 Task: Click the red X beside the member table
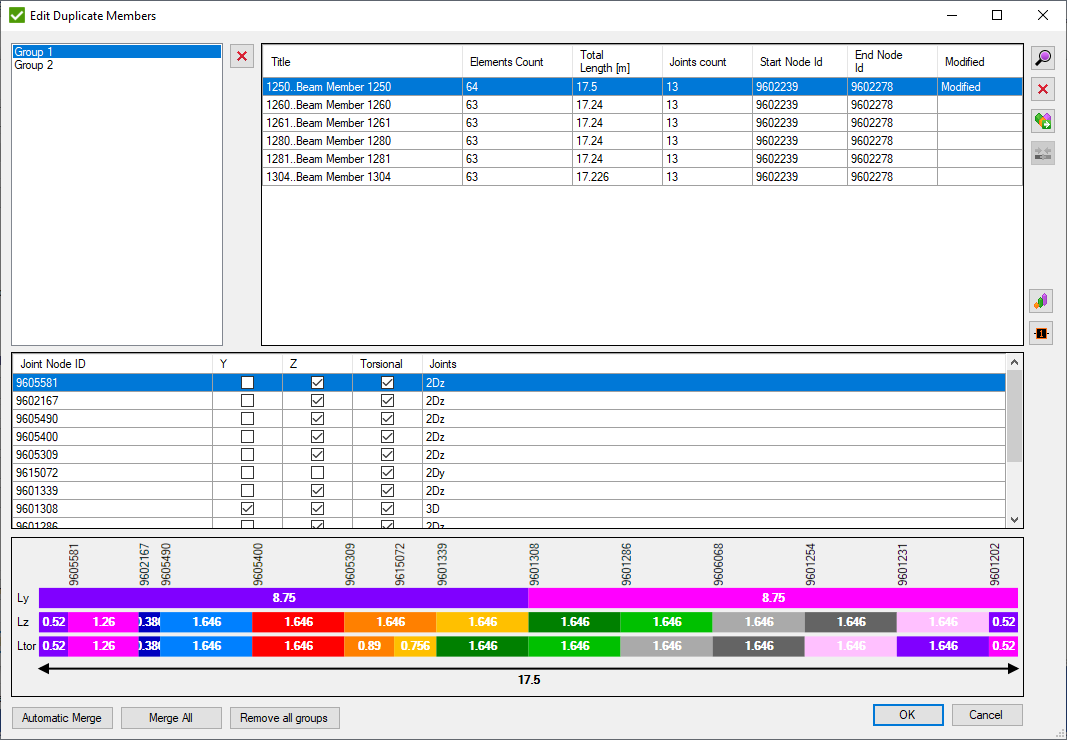(x=1043, y=90)
